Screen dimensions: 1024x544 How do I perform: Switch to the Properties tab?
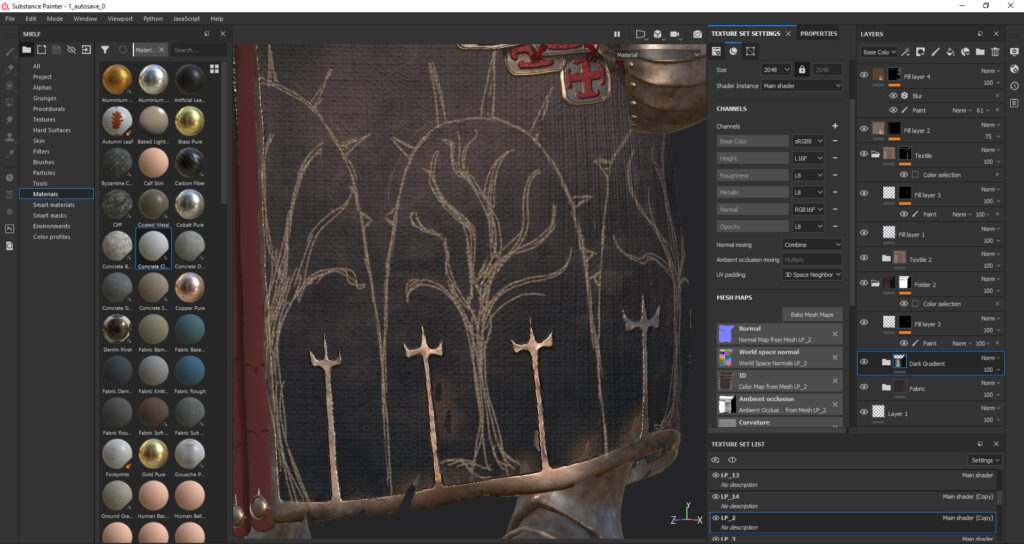(819, 34)
